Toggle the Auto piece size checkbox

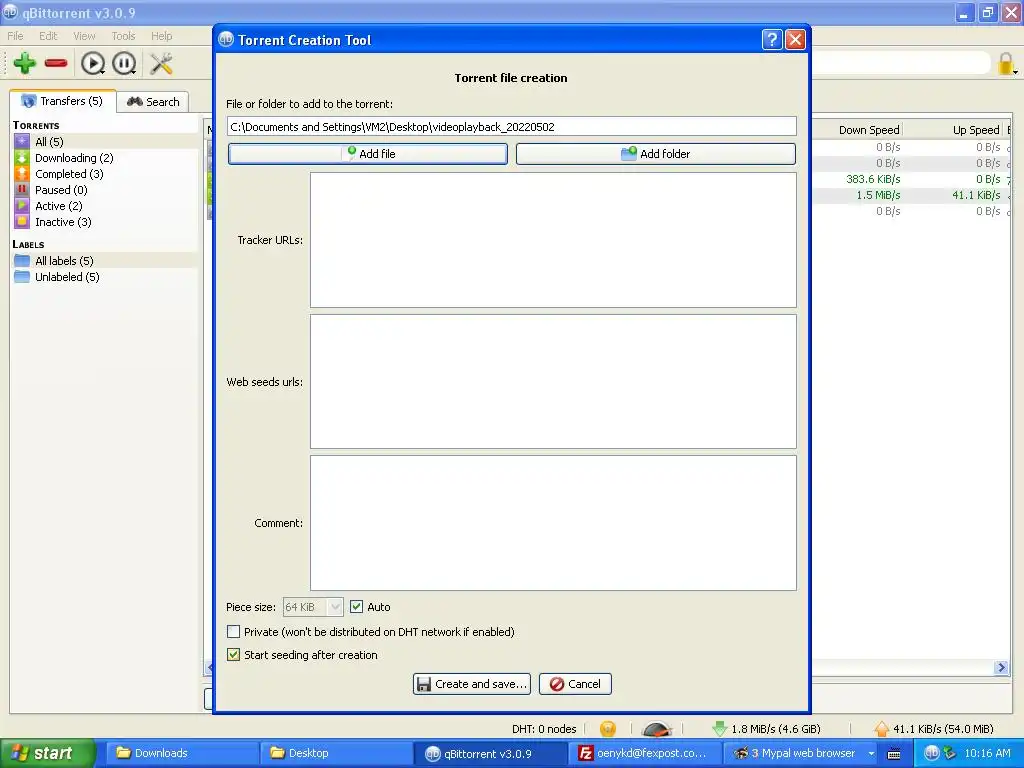pos(357,607)
